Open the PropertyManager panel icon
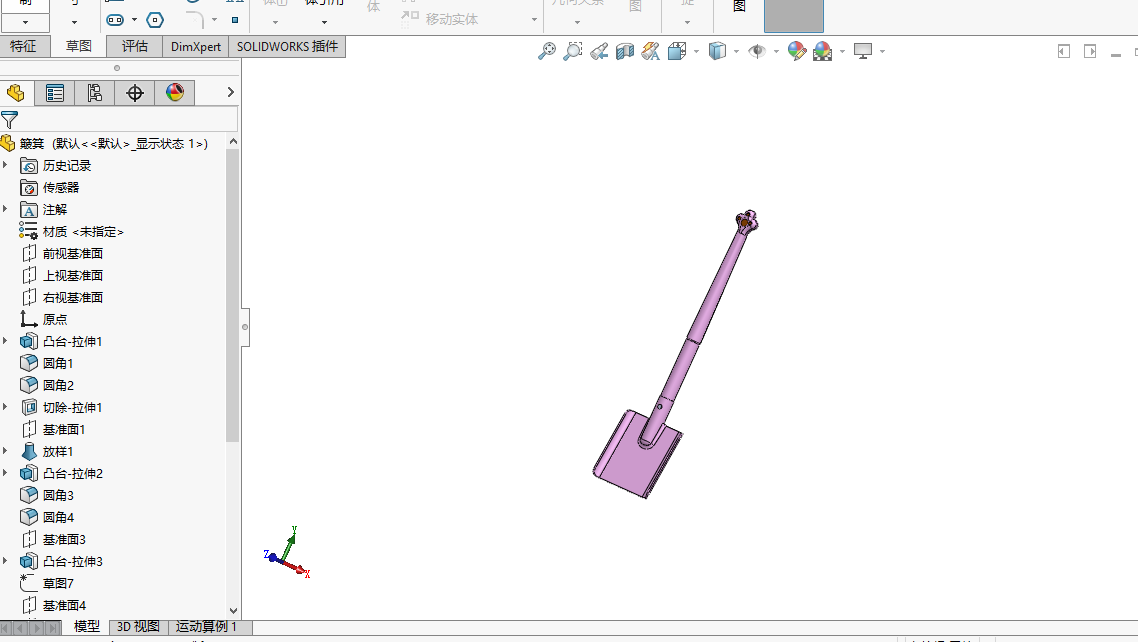Screen dimensions: 1138x642 click(x=54, y=93)
